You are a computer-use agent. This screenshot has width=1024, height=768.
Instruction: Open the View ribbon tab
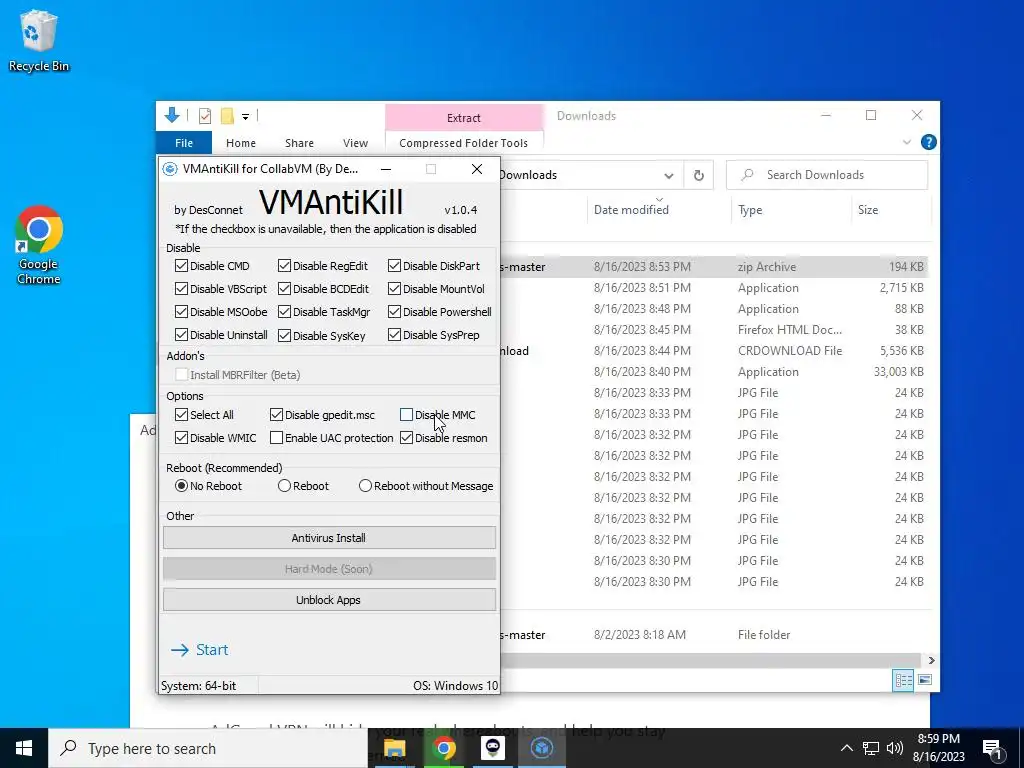[355, 143]
